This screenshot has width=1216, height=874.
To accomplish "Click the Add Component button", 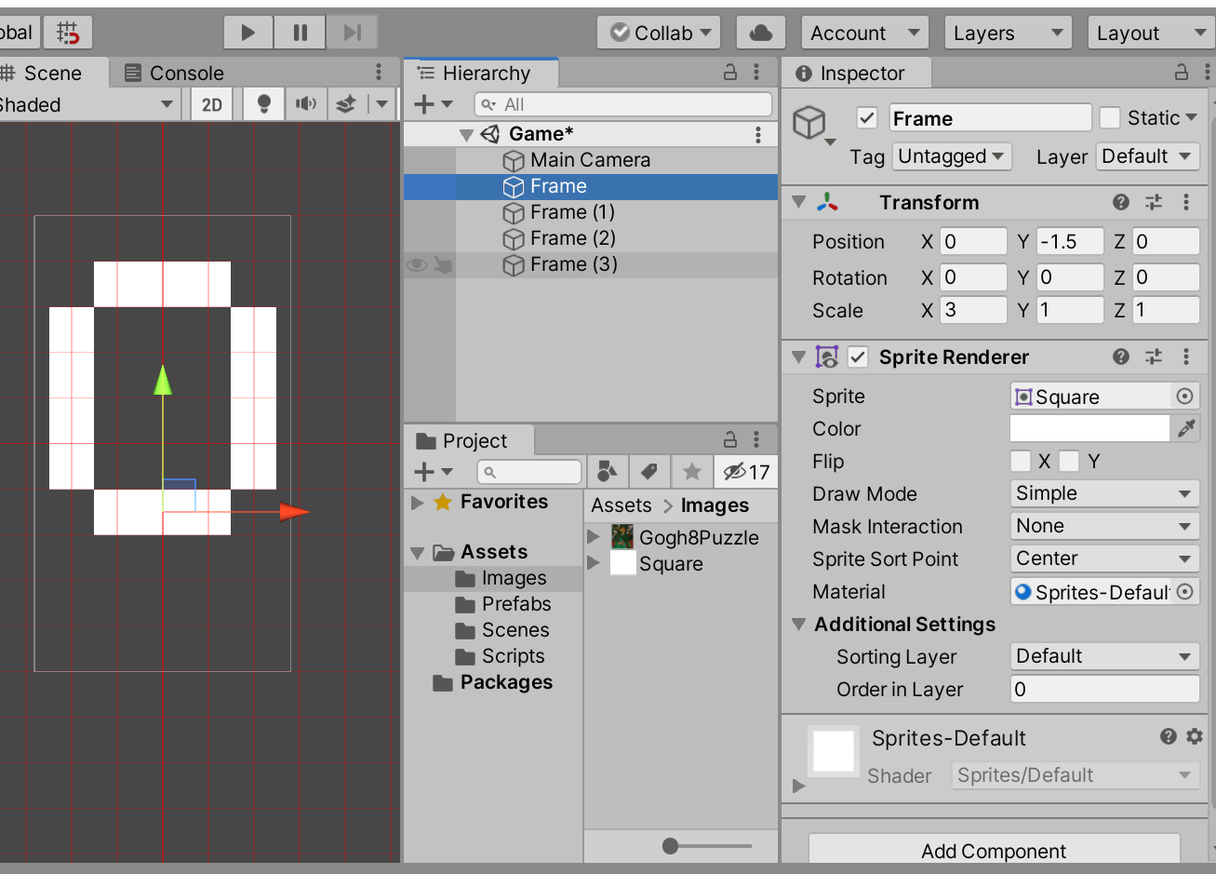I will (993, 851).
